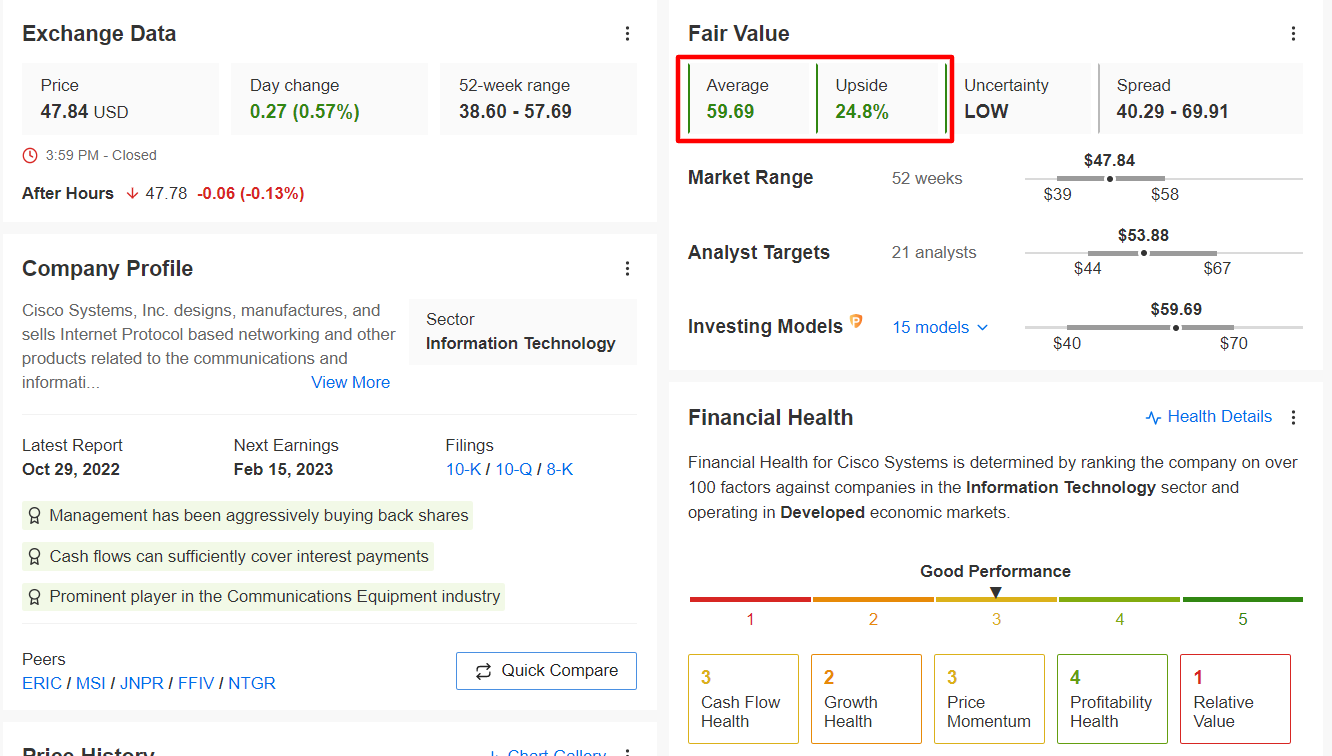This screenshot has width=1332, height=756.
Task: Select the Growth Health card
Action: pos(866,699)
